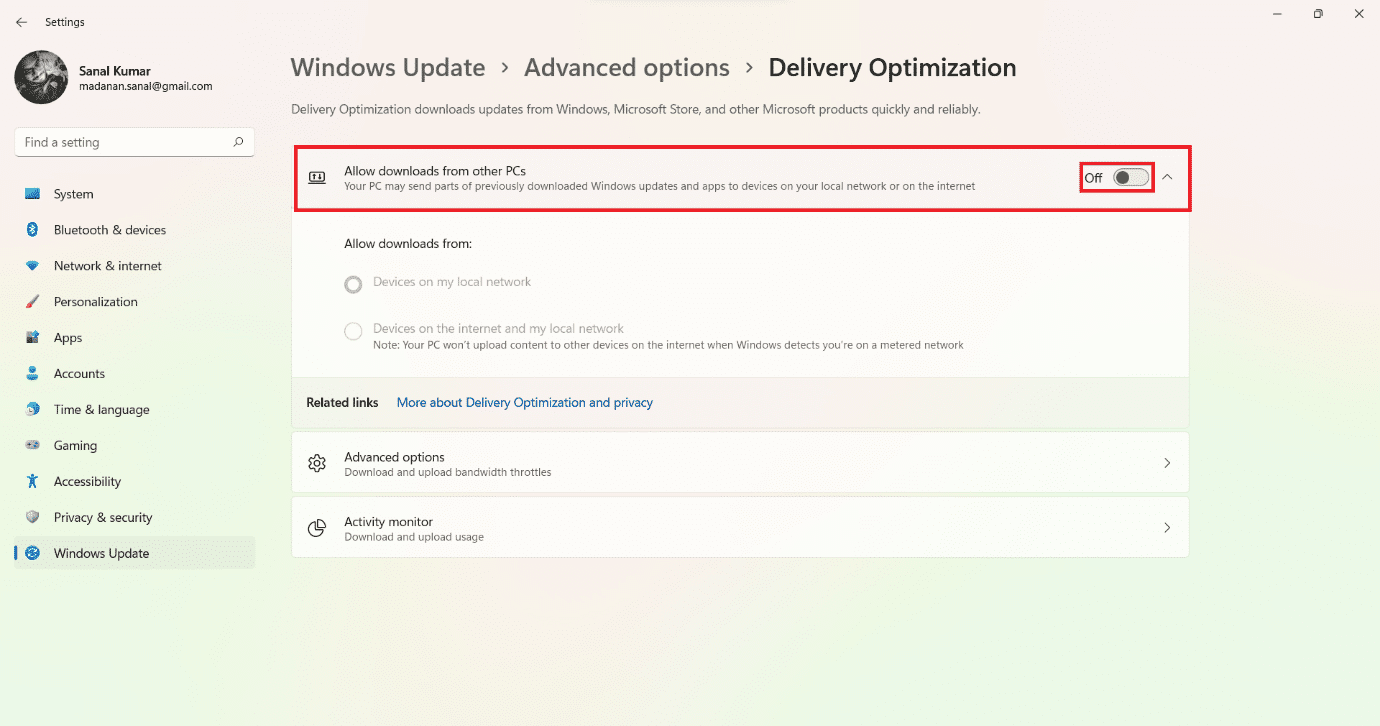This screenshot has width=1380, height=726.
Task: Click Sanal Kumar's profile picture
Action: (41, 77)
